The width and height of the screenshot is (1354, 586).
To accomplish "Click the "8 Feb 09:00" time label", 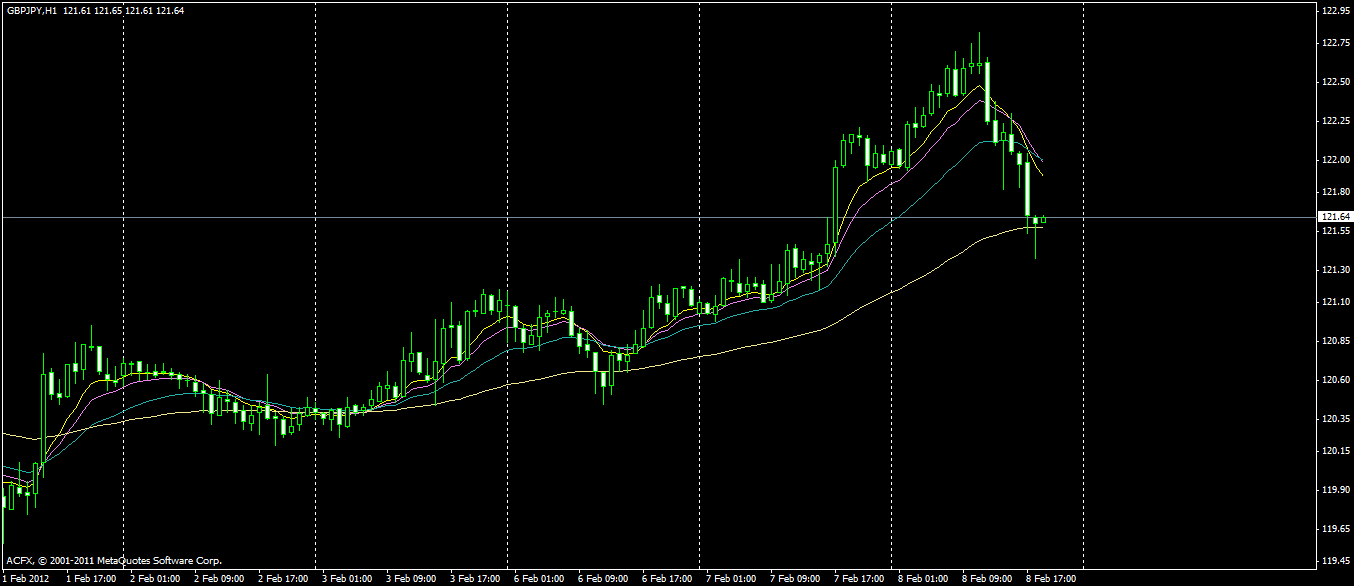I will click(986, 578).
